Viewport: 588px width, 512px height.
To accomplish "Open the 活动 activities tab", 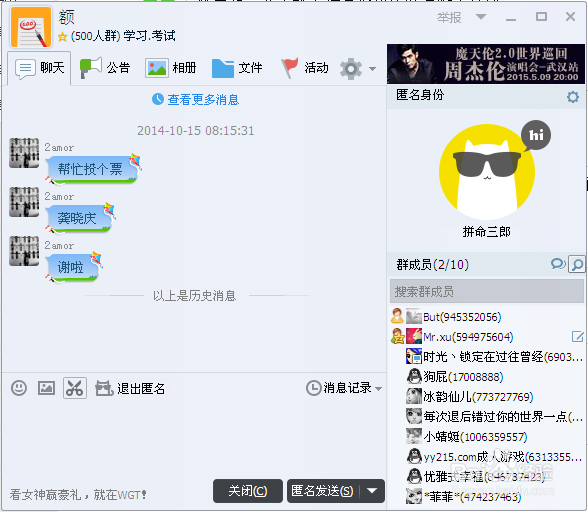I will pos(304,68).
